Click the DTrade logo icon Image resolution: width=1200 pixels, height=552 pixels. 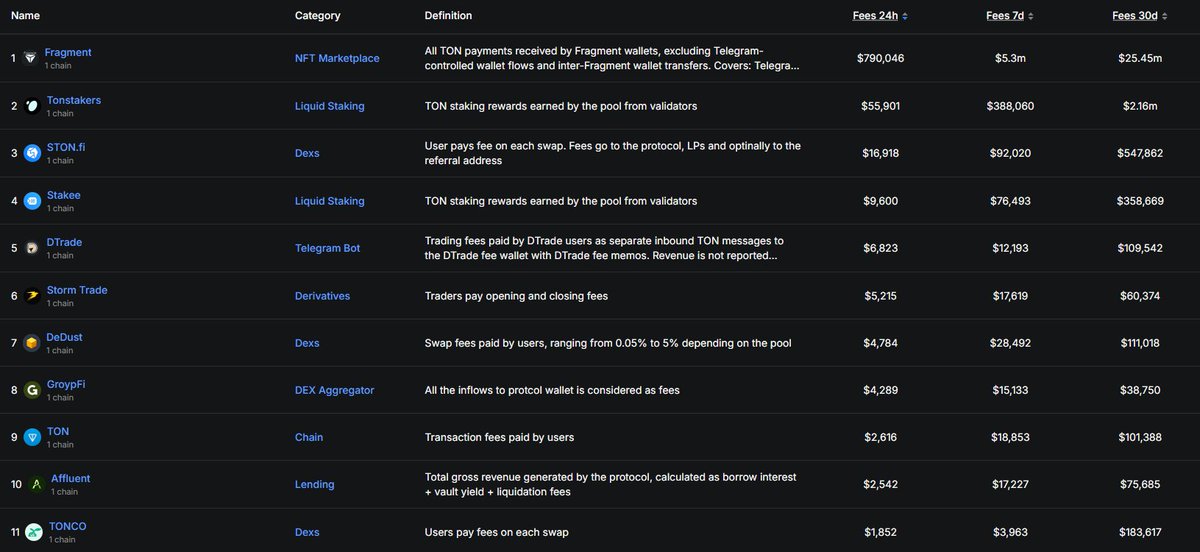coord(32,248)
